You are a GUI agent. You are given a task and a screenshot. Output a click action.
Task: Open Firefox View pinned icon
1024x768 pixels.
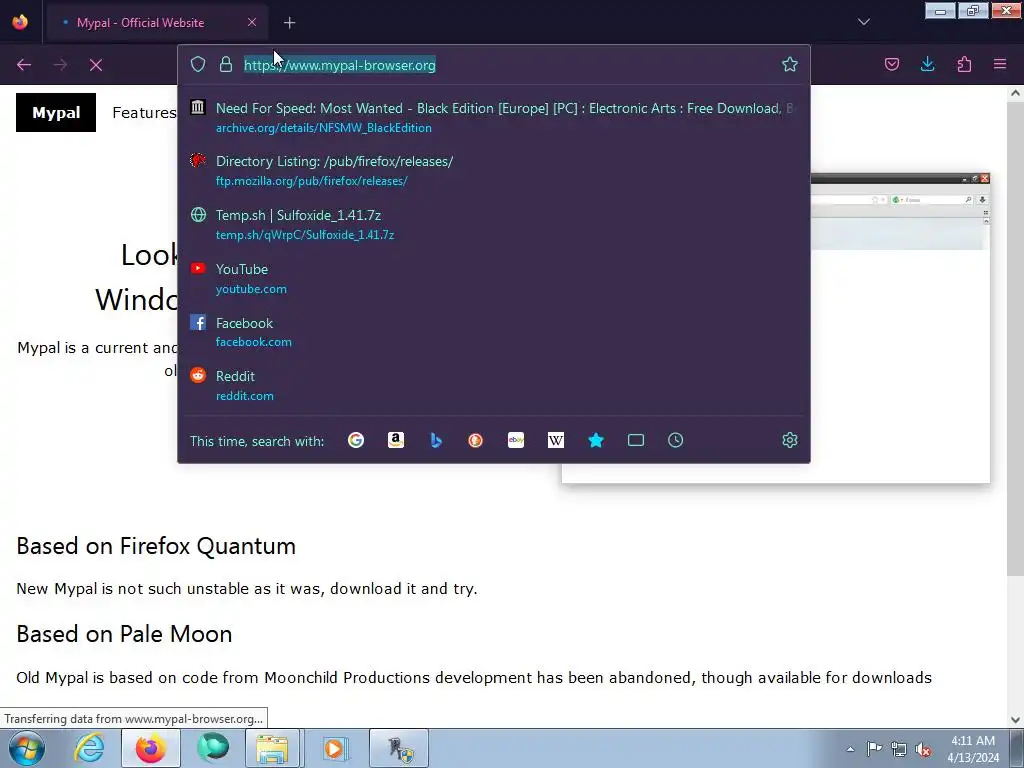[x=20, y=22]
